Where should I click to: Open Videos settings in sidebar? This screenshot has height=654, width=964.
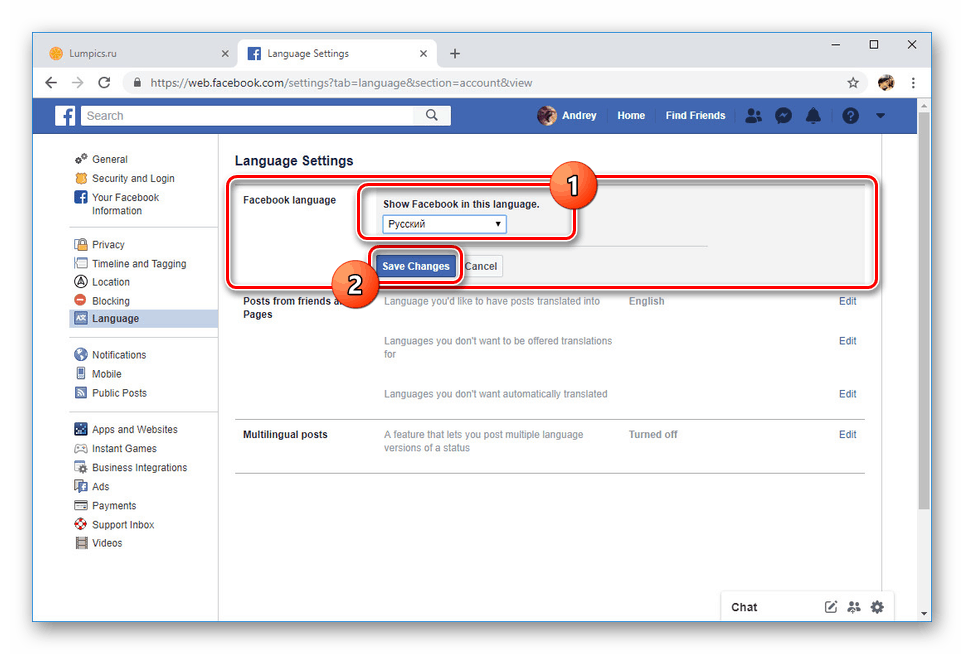pos(107,543)
